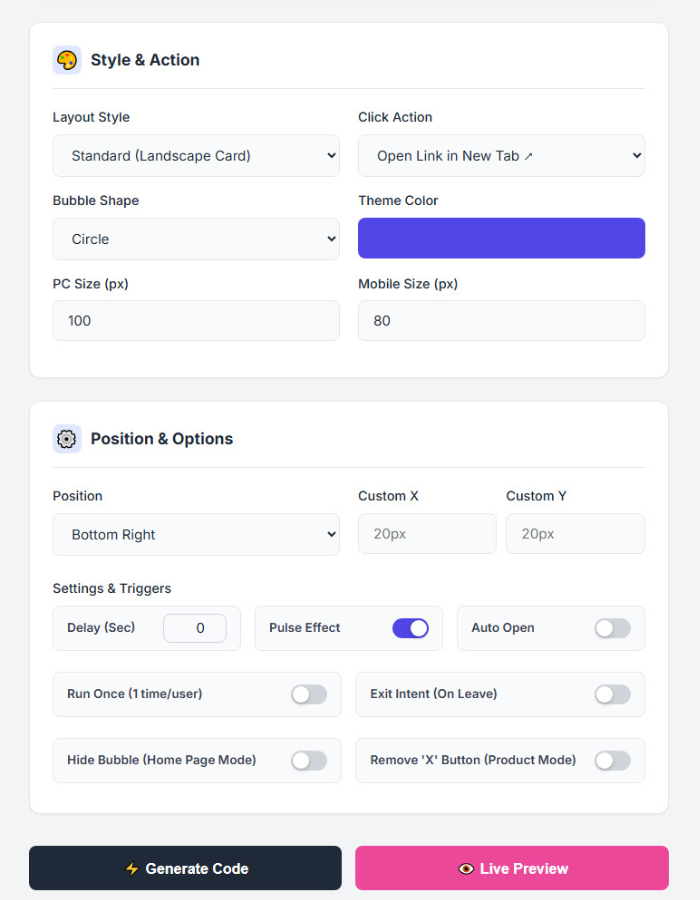This screenshot has width=700, height=900.
Task: Turn on Run Once (1 time/user)
Action: click(x=309, y=695)
